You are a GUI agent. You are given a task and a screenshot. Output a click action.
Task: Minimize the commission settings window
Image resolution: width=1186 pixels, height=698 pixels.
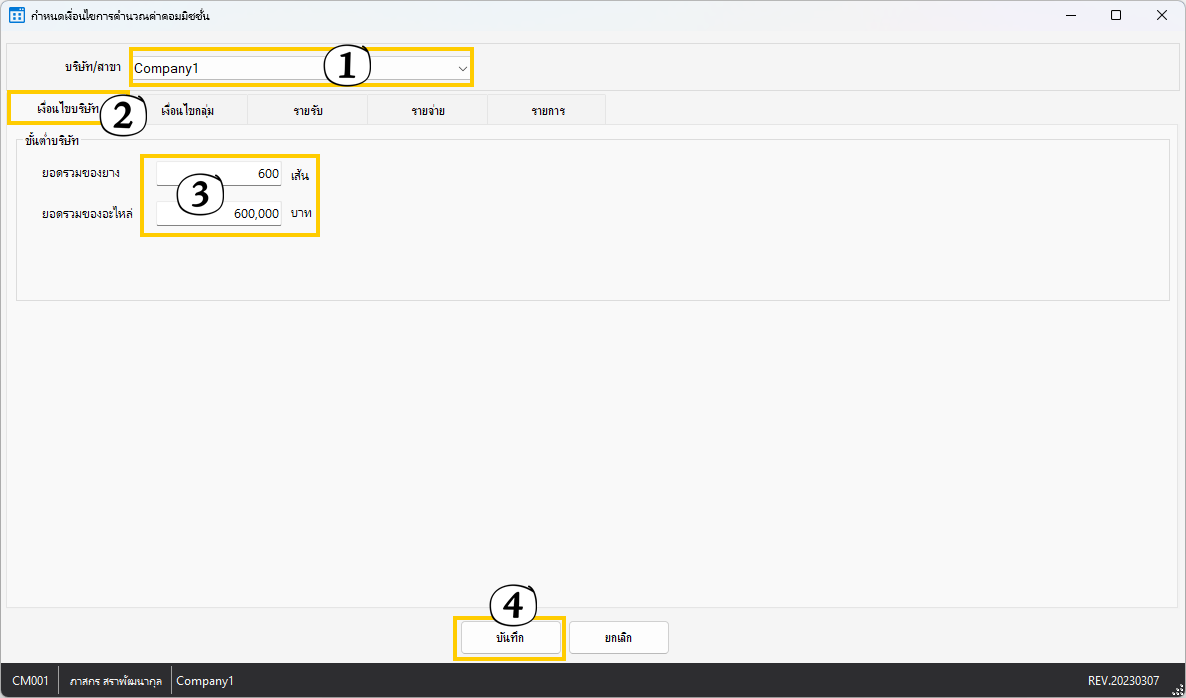click(x=1071, y=16)
